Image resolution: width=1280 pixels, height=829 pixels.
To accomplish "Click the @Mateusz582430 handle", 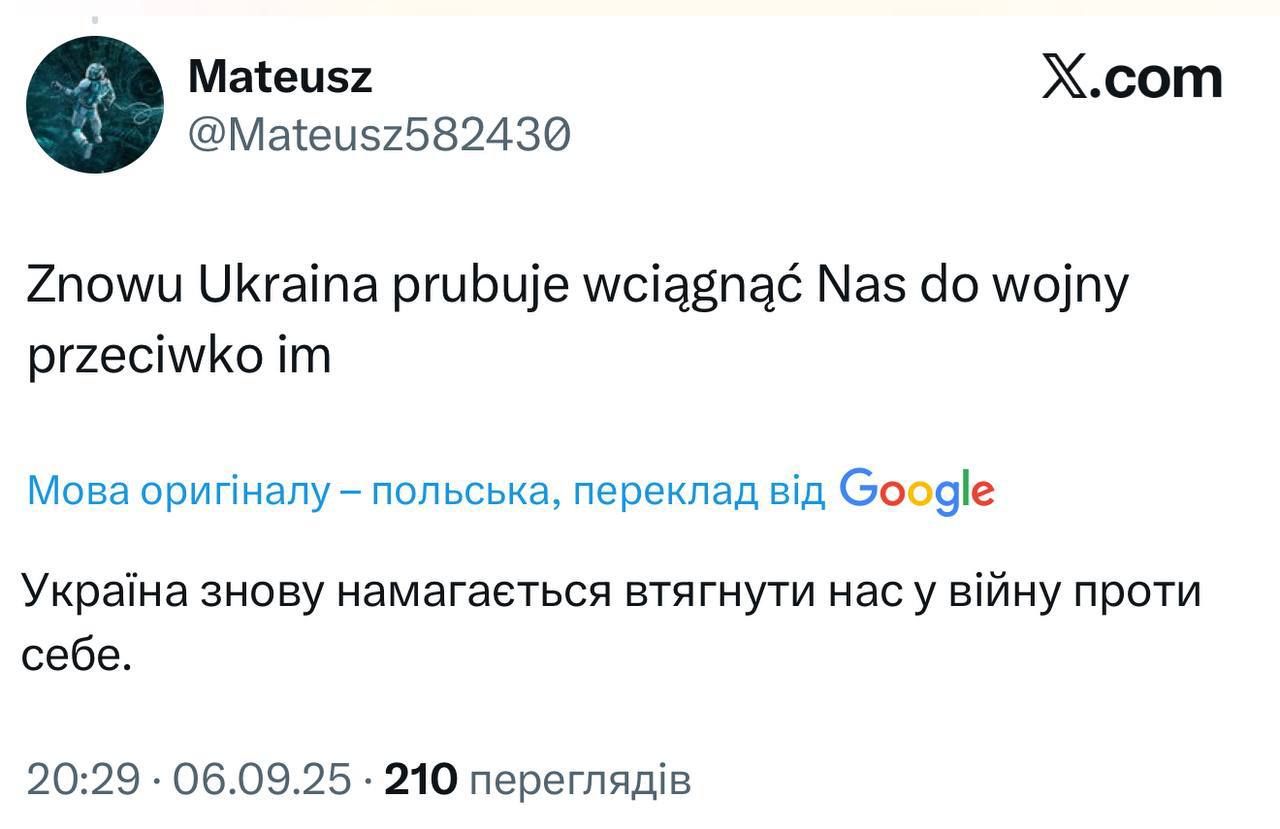I will point(379,133).
